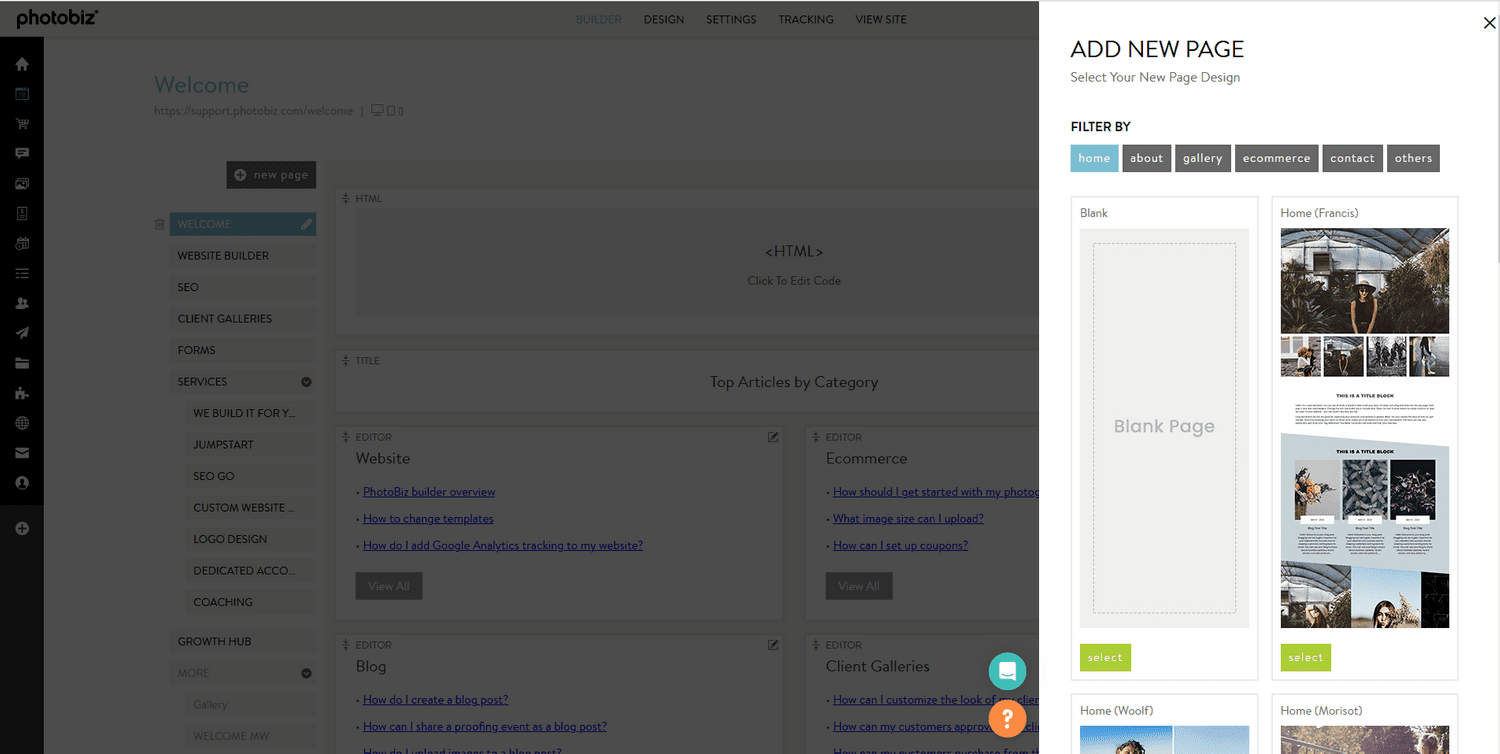The height and width of the screenshot is (754, 1500).
Task: Enable the 'about' page filter
Action: [x=1146, y=157]
